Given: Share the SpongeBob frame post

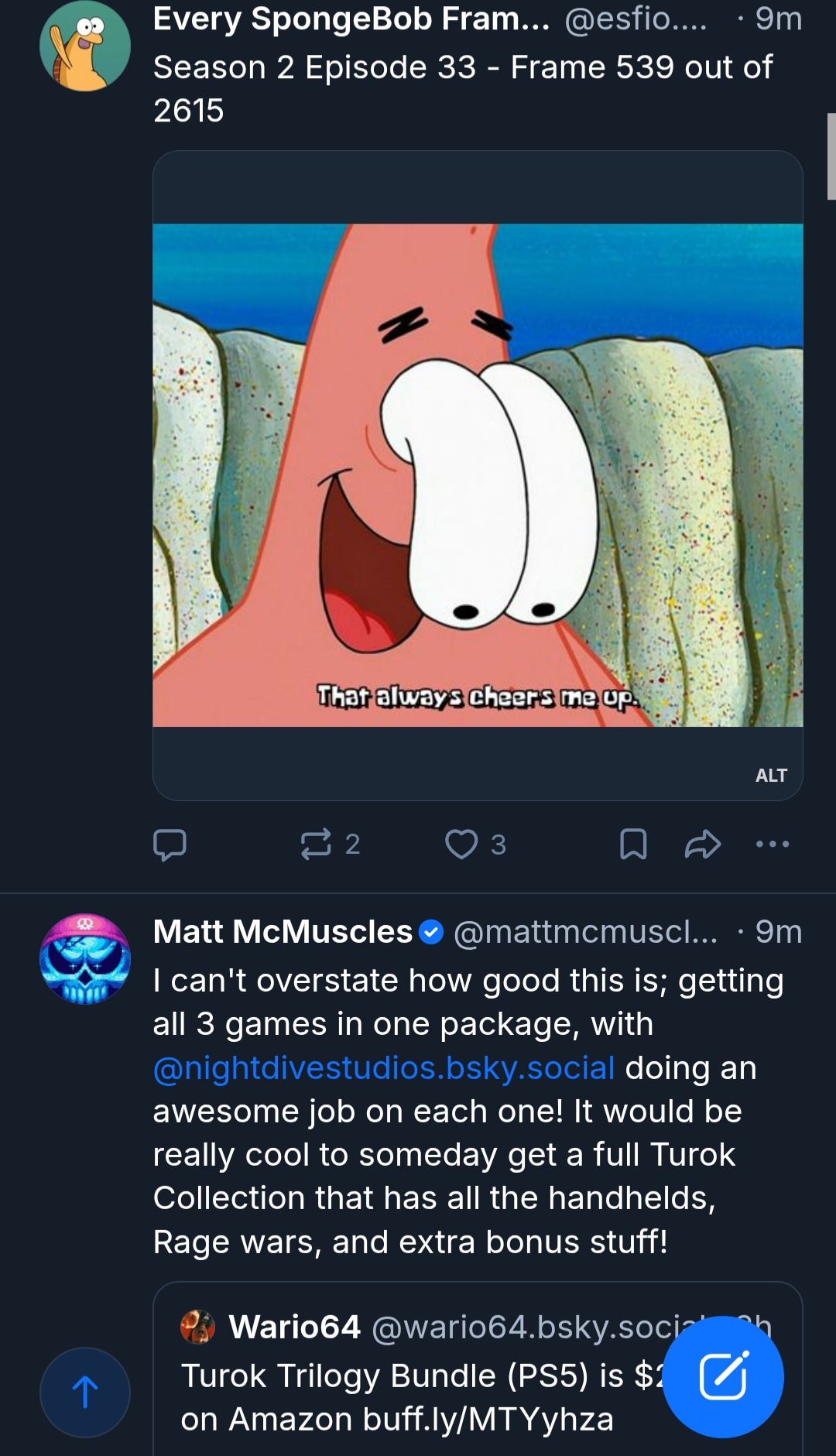Looking at the screenshot, I should click(x=703, y=844).
